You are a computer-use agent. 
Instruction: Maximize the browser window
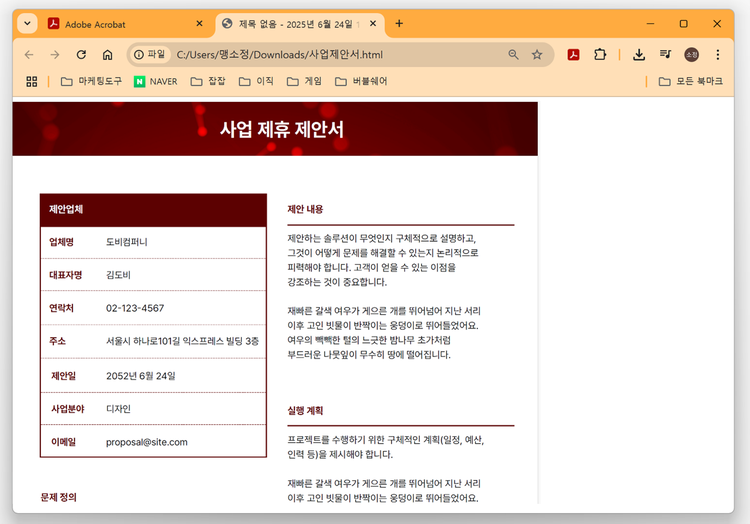[x=684, y=23]
